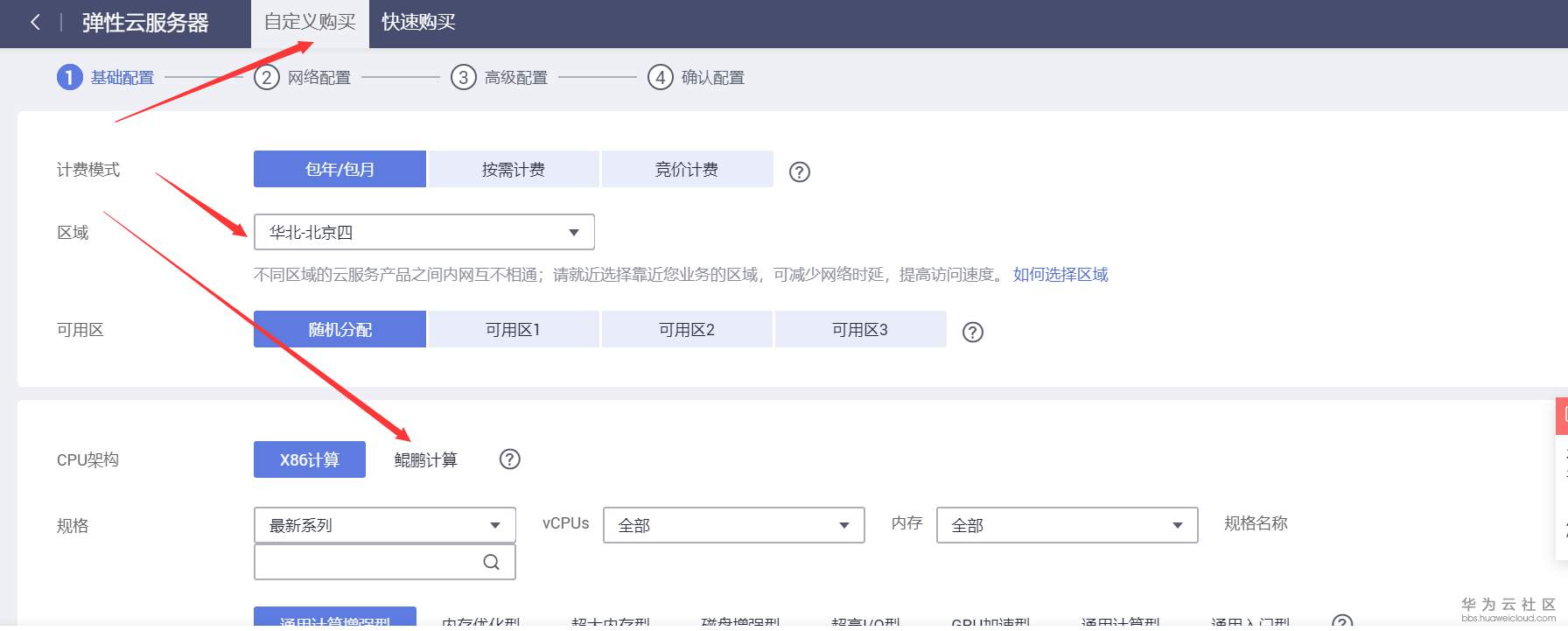Go back using the left chevron icon
Viewport: 1568px width, 631px height.
pos(35,23)
